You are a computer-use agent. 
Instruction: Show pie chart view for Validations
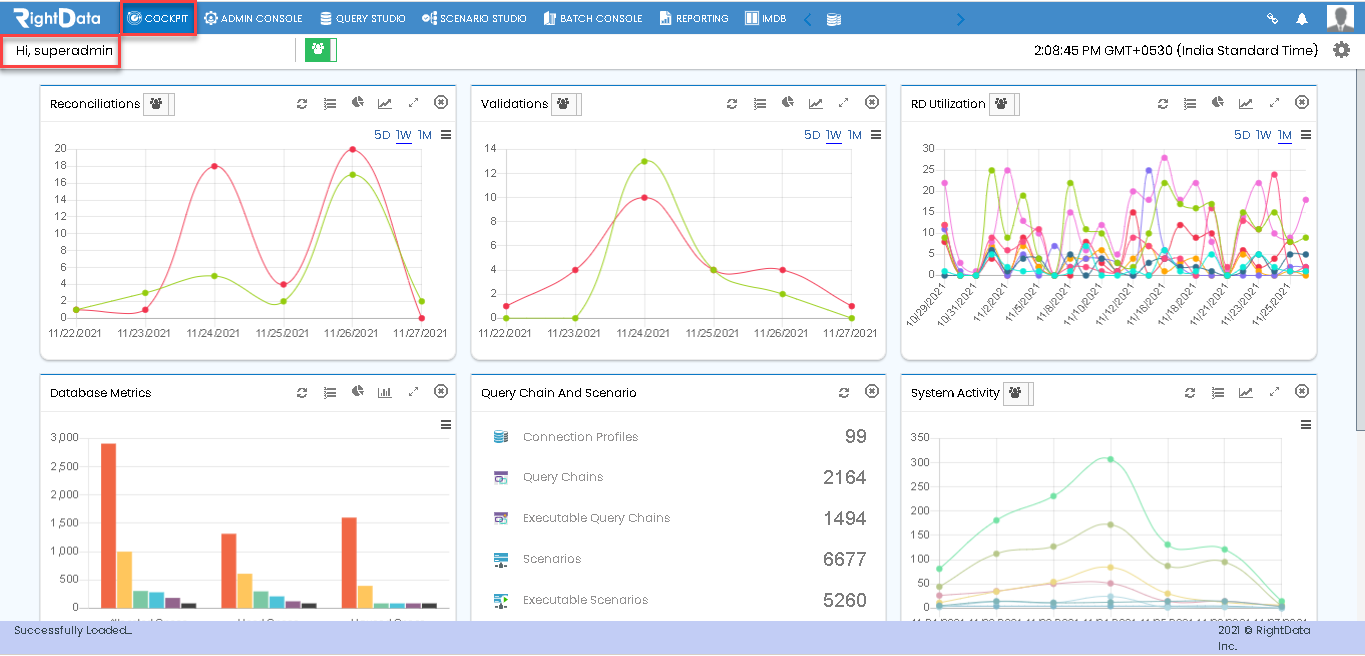pyautogui.click(x=788, y=103)
